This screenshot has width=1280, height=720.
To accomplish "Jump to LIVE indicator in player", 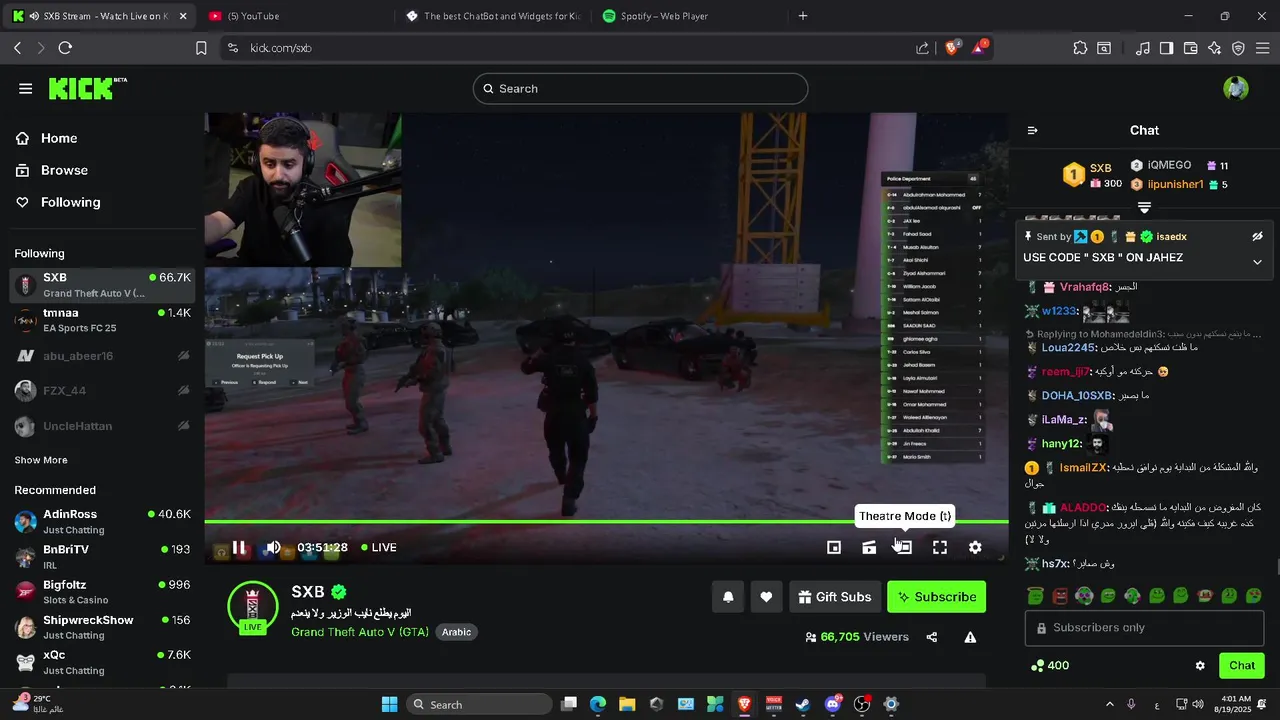I will pos(379,547).
